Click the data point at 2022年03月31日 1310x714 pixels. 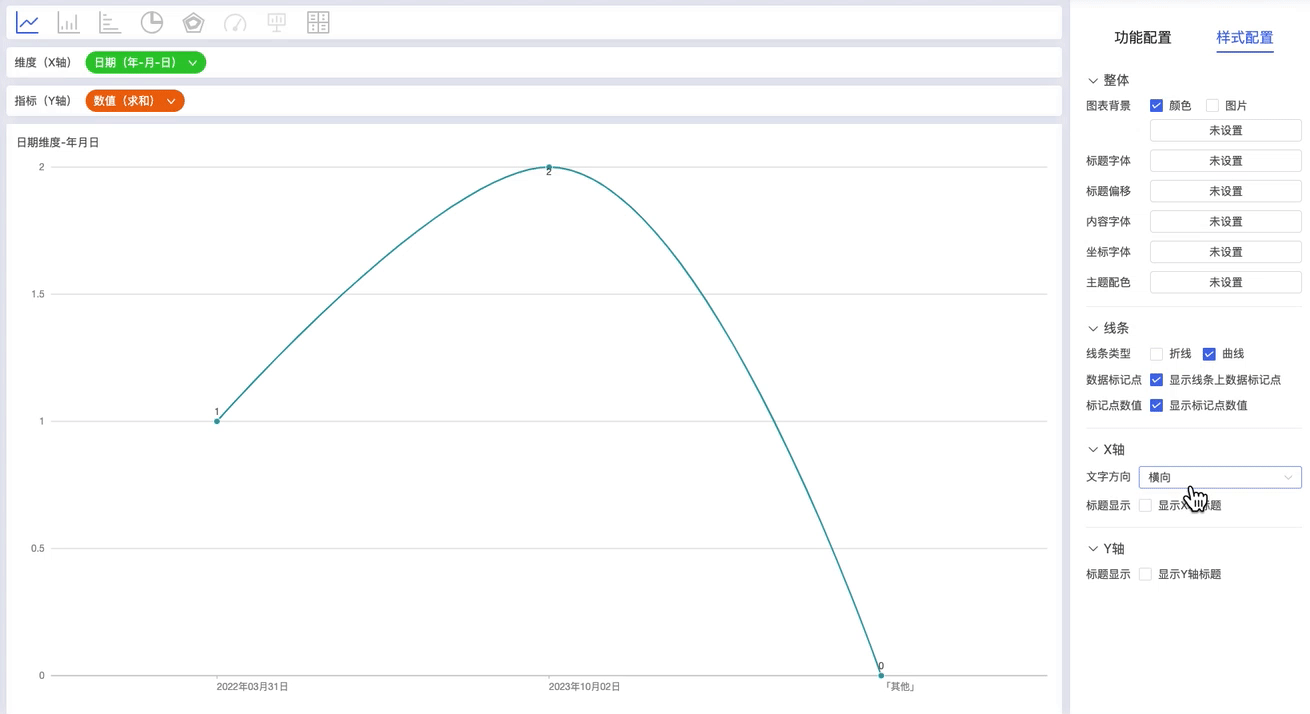coord(217,421)
